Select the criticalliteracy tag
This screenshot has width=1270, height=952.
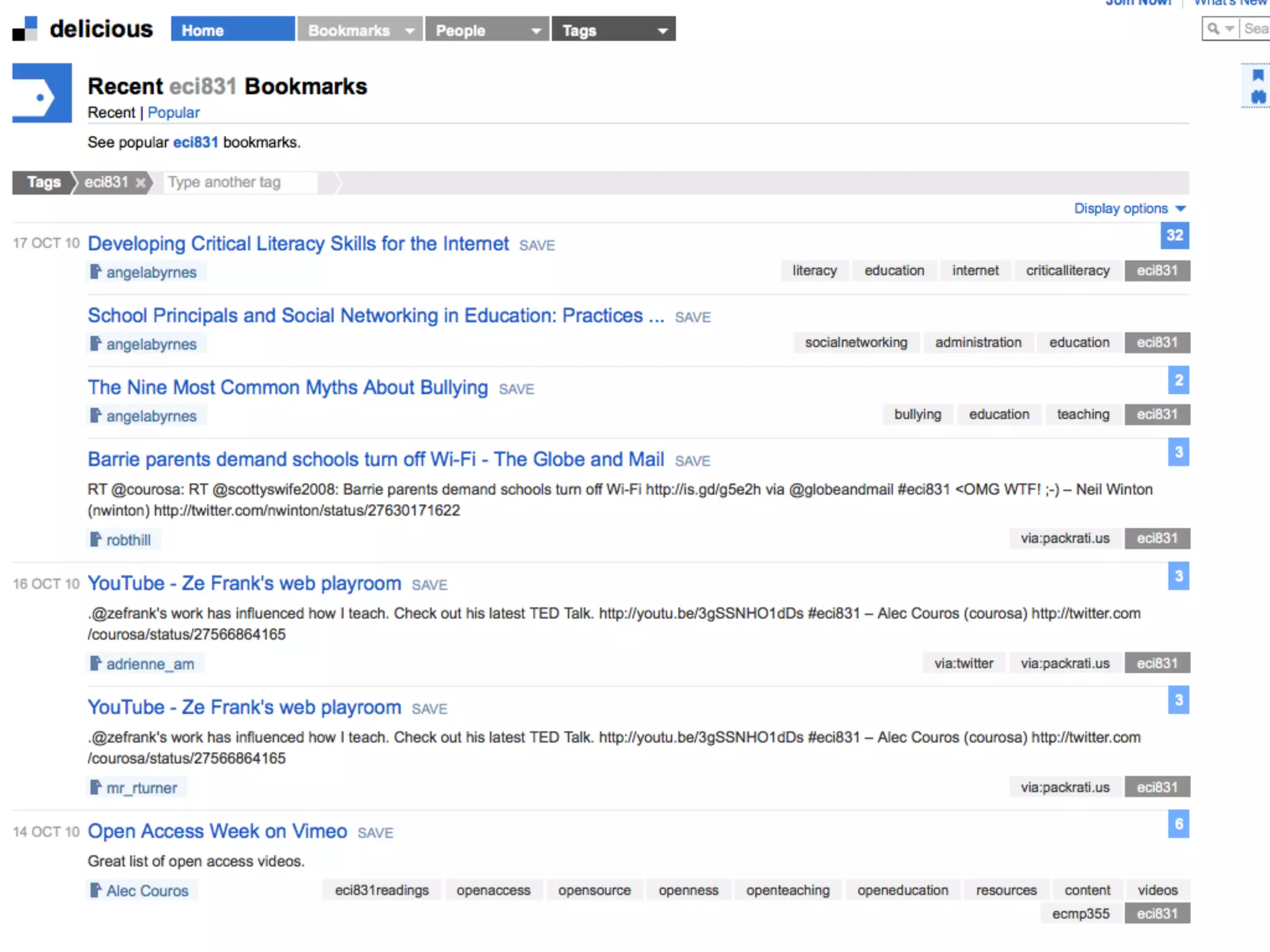[1067, 271]
